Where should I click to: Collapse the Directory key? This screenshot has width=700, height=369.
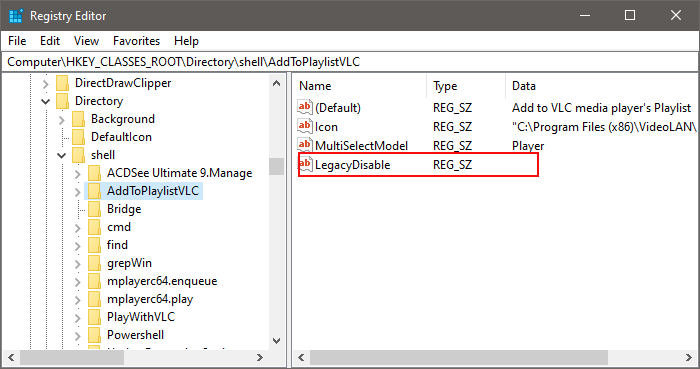[46, 101]
